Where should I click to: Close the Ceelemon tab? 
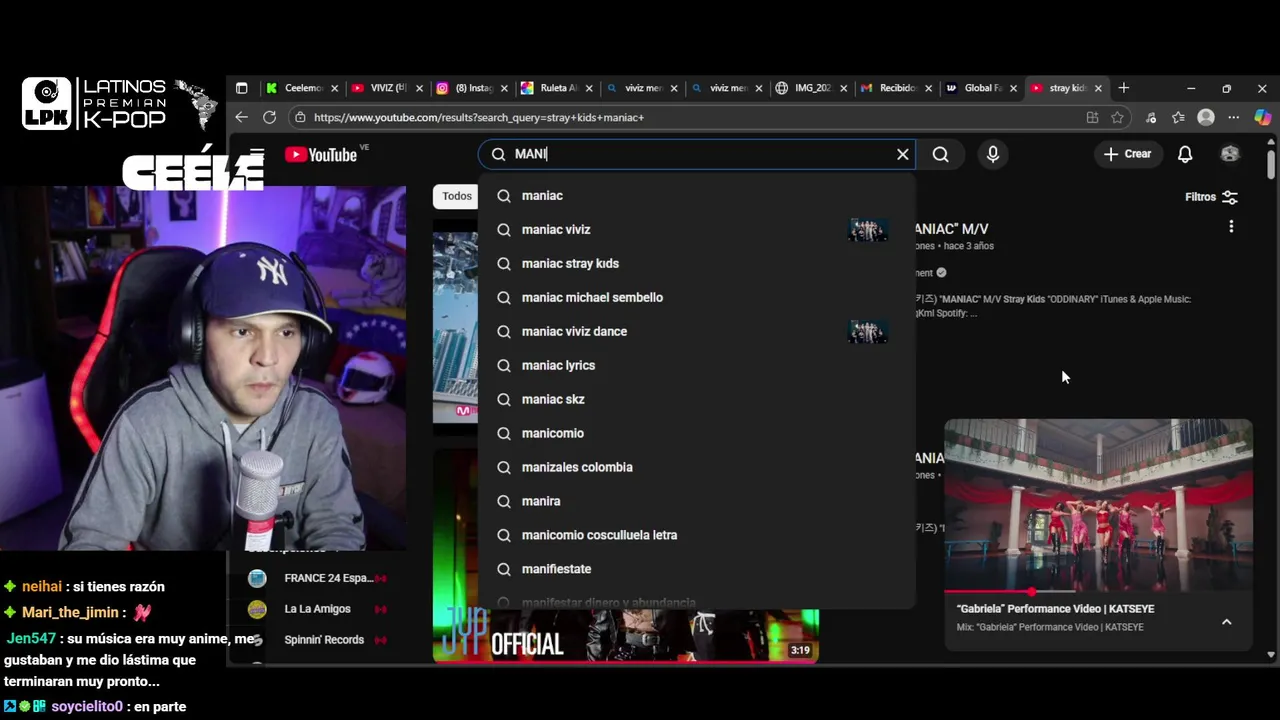click(x=334, y=88)
